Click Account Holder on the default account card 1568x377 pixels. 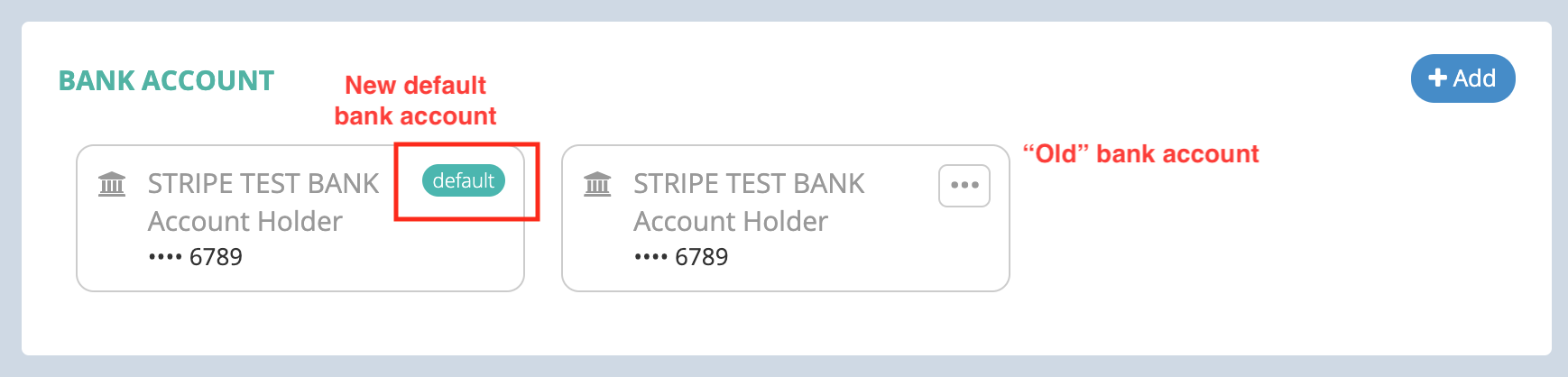click(x=245, y=221)
